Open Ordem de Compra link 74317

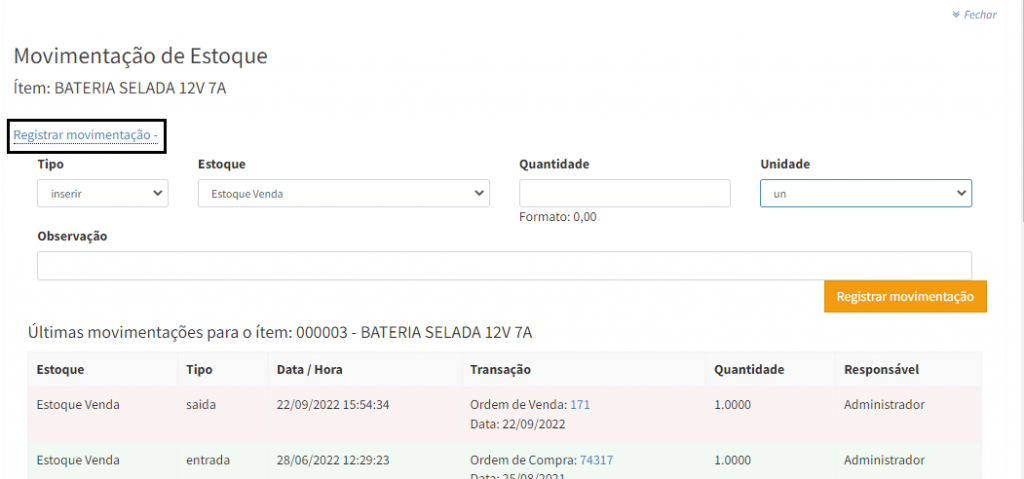click(x=596, y=460)
